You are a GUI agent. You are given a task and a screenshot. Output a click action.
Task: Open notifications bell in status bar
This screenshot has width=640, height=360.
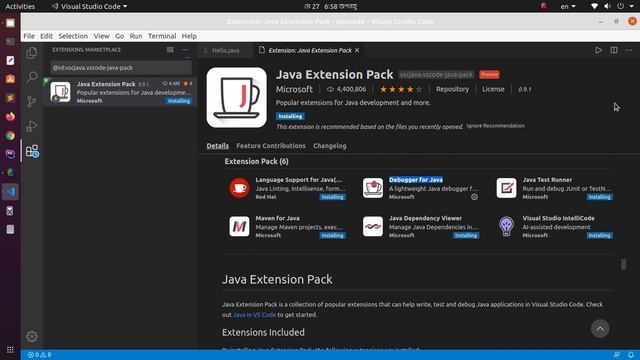631,355
